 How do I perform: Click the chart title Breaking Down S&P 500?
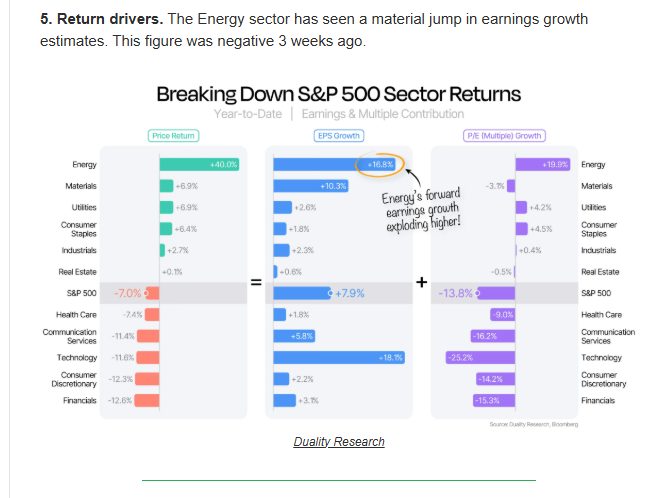338,94
